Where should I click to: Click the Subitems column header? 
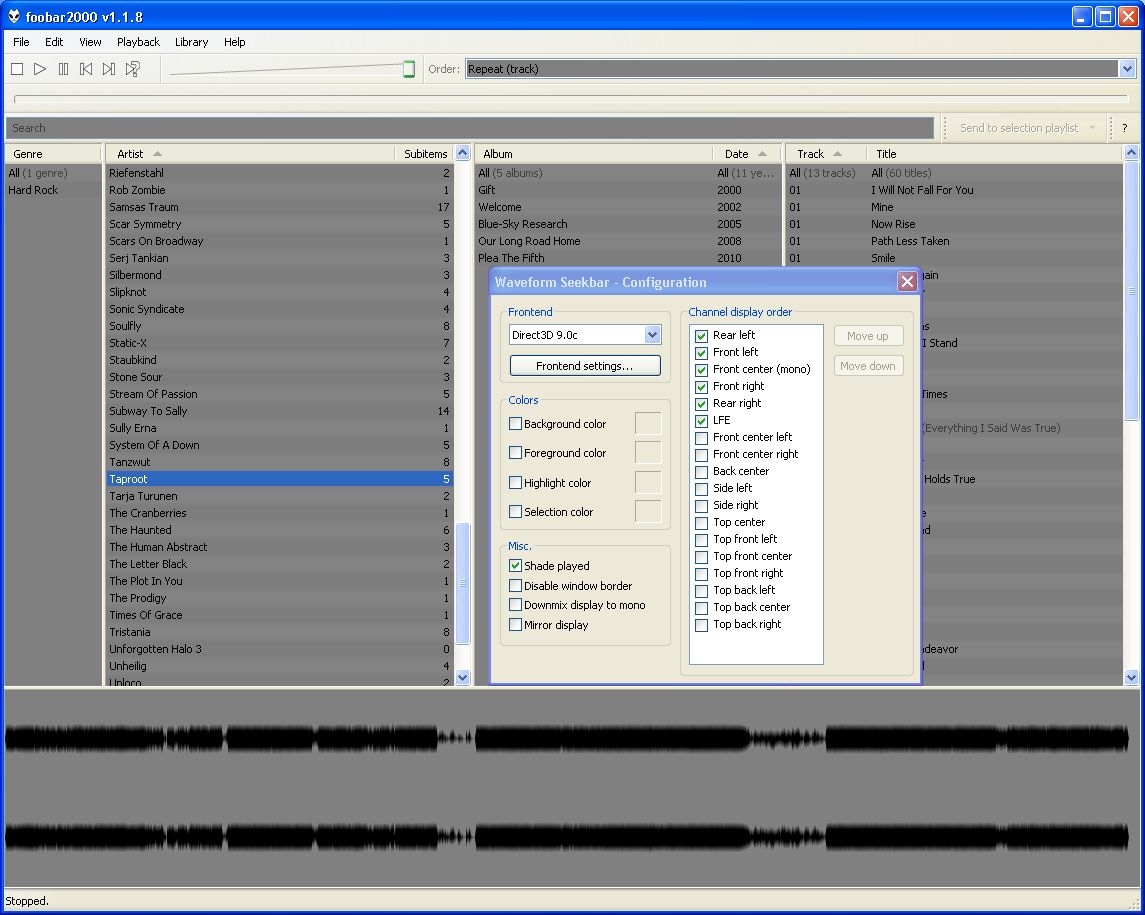coord(425,153)
